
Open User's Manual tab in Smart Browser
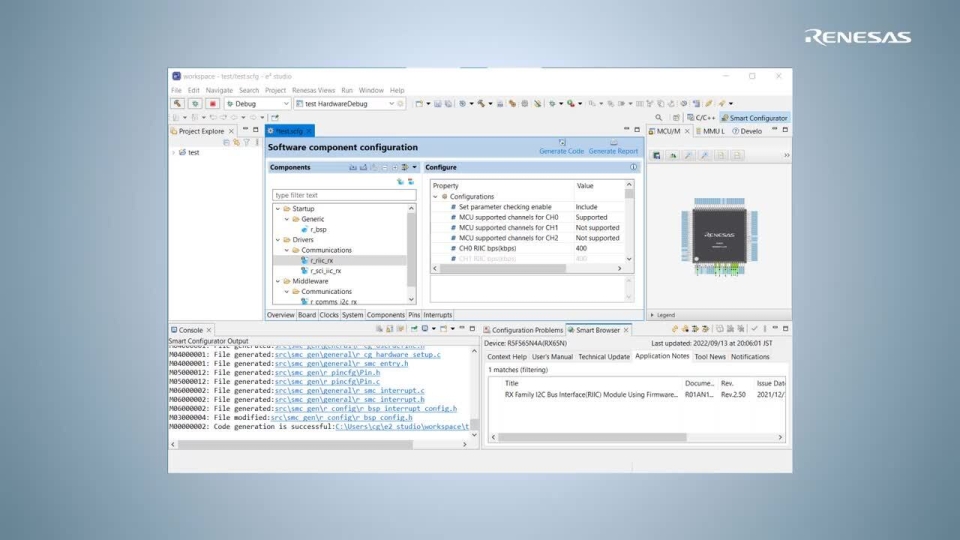pos(552,356)
